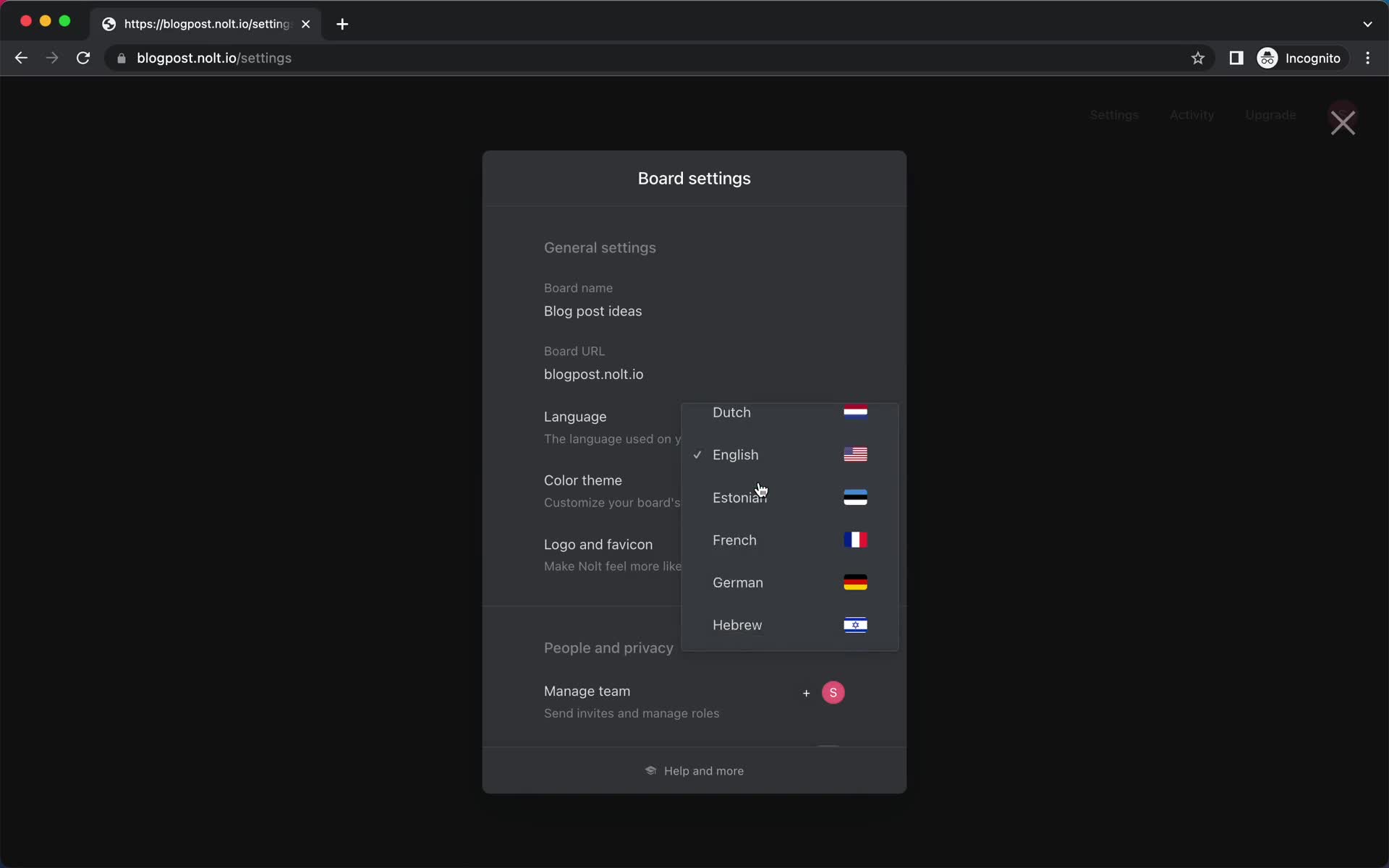Click the English language flag icon
Screen dimensions: 1389x868
(x=855, y=454)
